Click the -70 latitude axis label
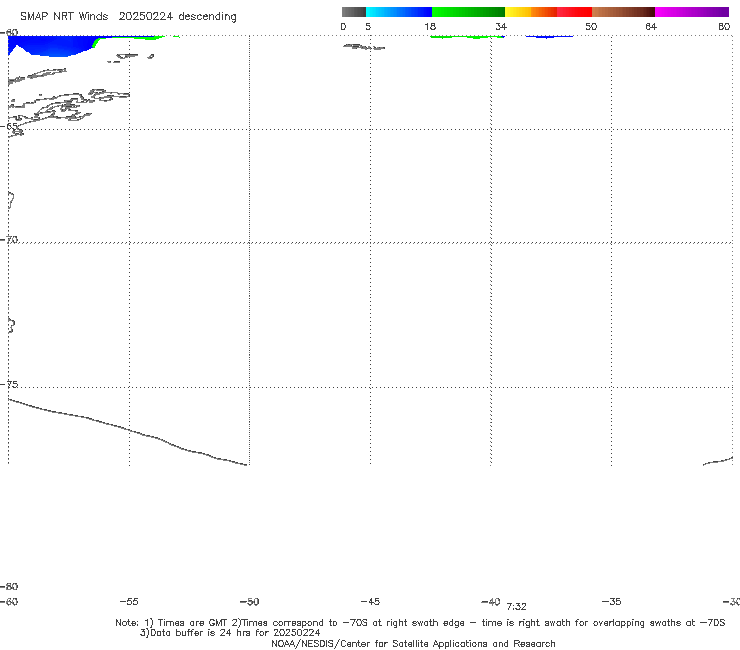Screen dimensions: 740x650 pos(9,239)
